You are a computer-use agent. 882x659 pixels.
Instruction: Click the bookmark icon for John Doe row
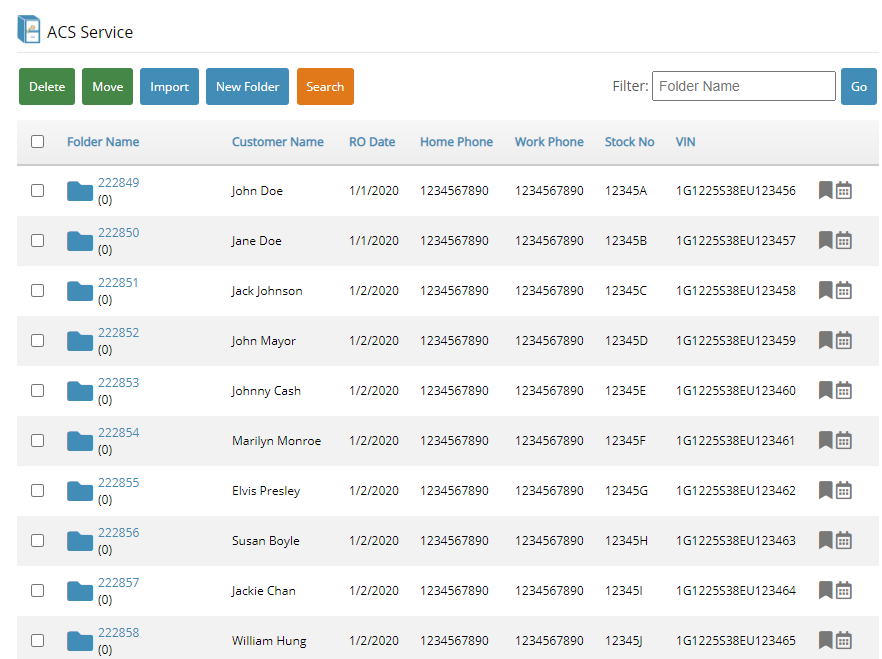[825, 190]
